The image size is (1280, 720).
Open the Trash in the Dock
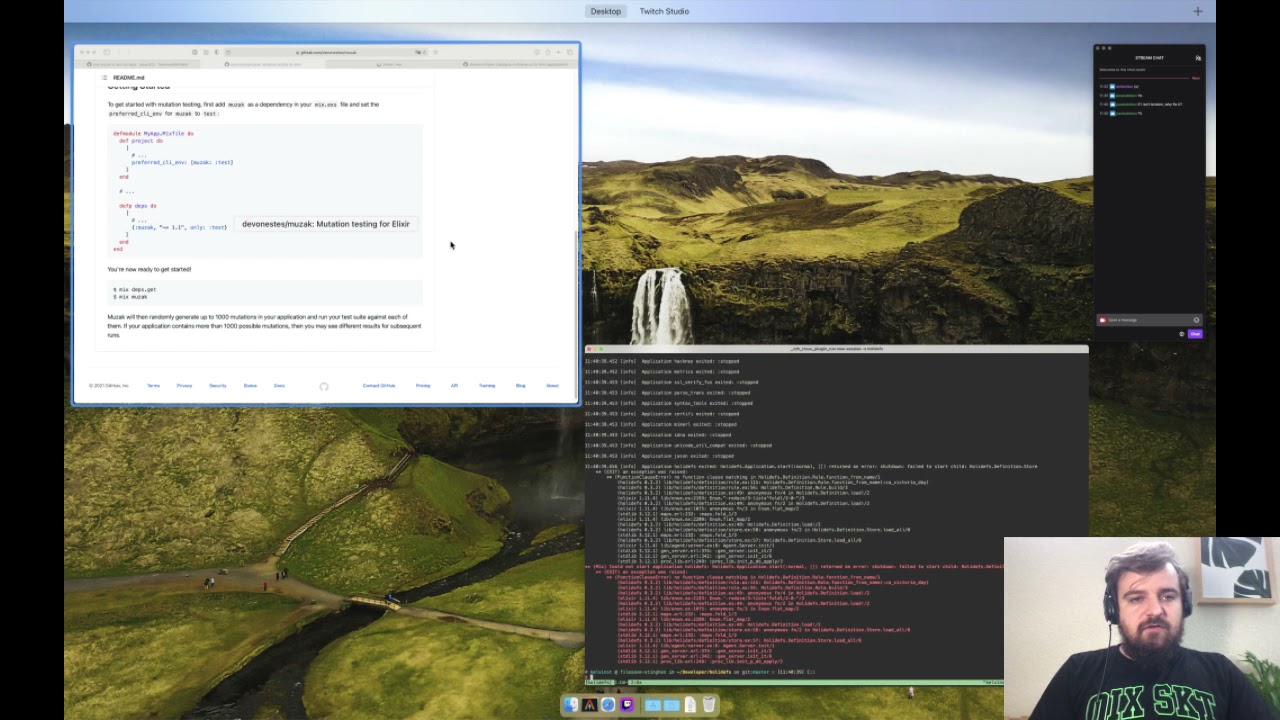[x=708, y=705]
